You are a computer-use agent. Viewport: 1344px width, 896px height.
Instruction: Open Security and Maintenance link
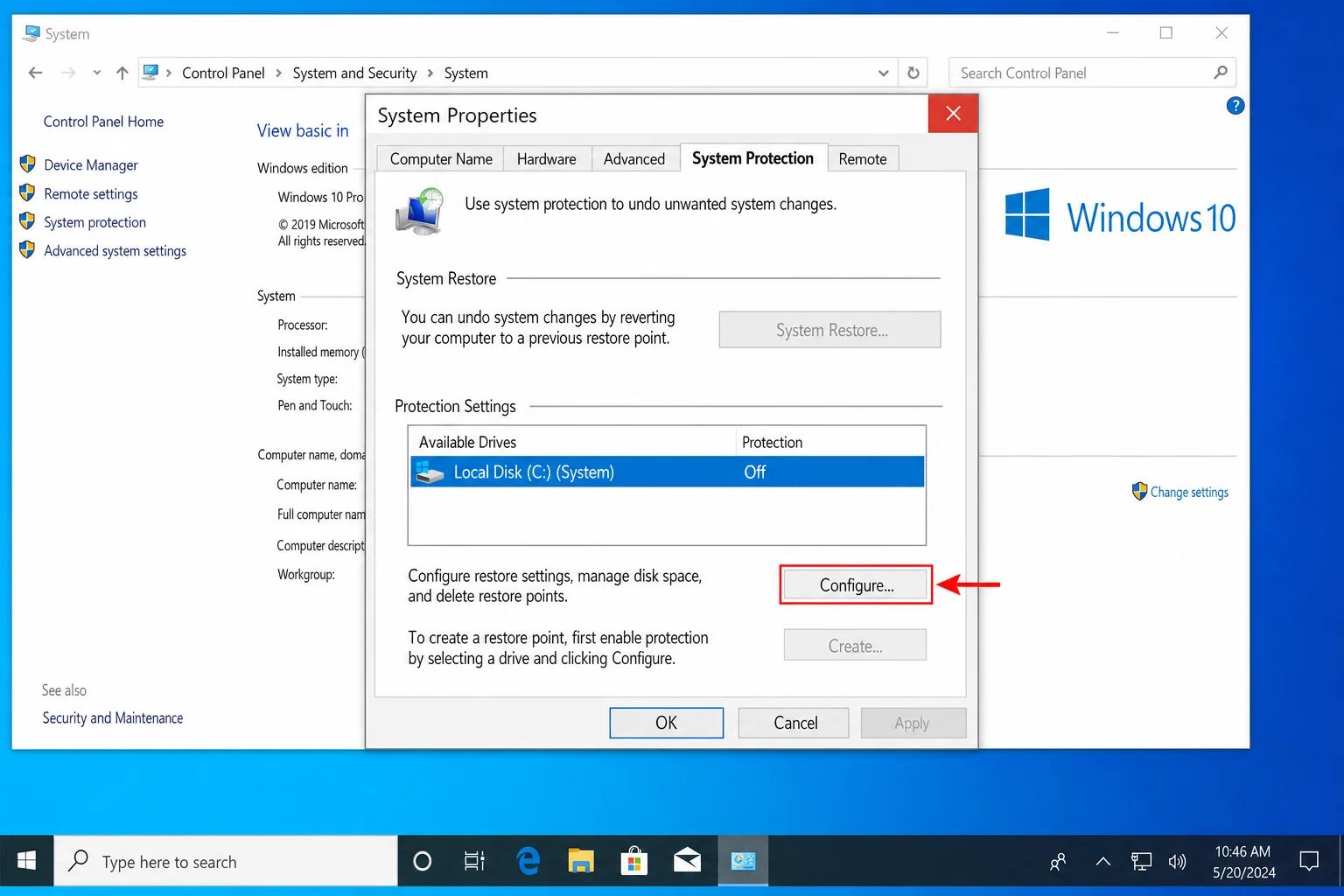point(113,718)
